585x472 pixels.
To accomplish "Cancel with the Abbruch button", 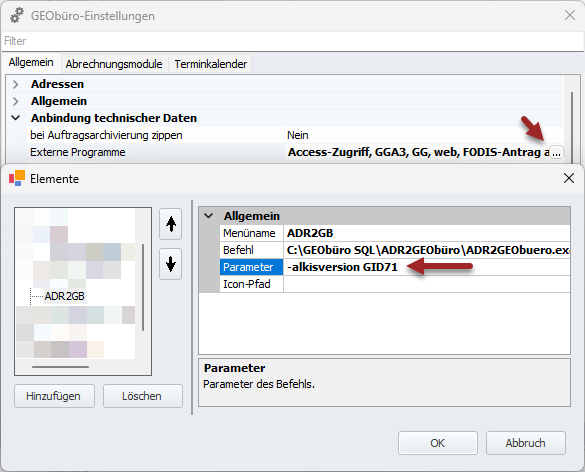I will (x=525, y=443).
